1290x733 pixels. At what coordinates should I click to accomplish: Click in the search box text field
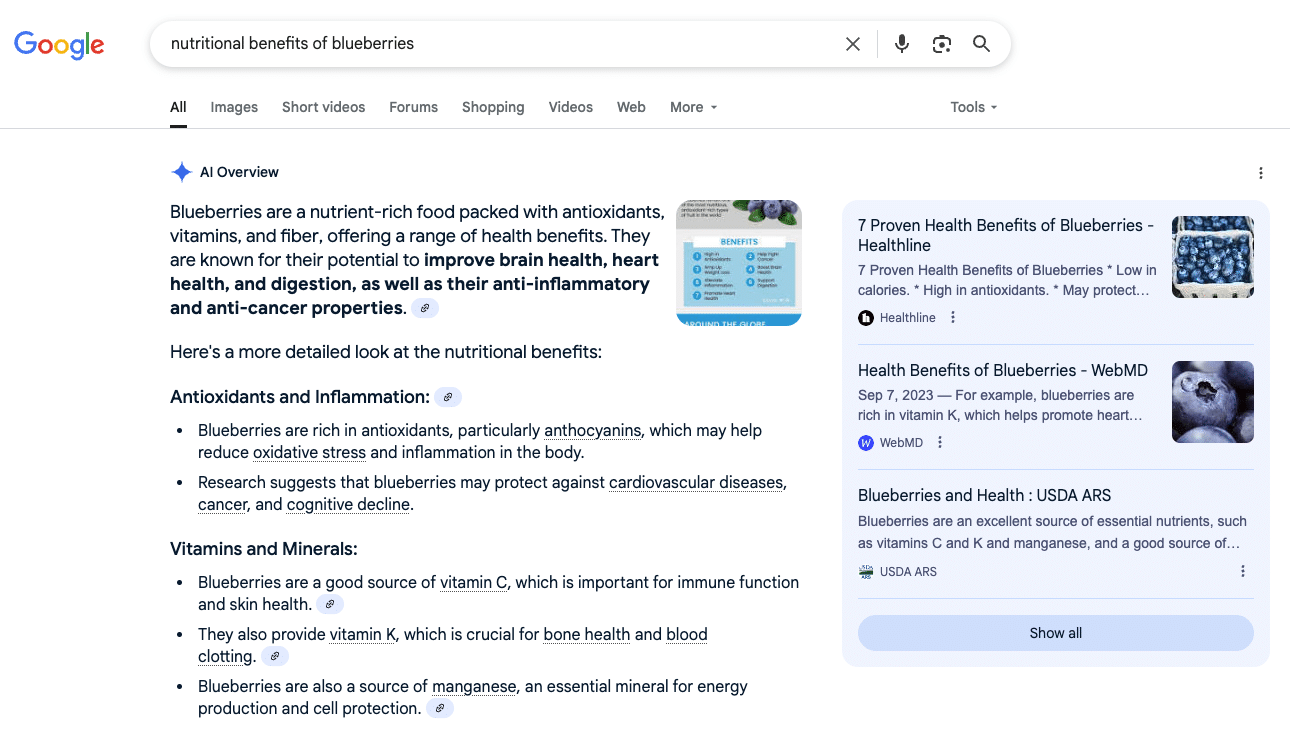[500, 44]
